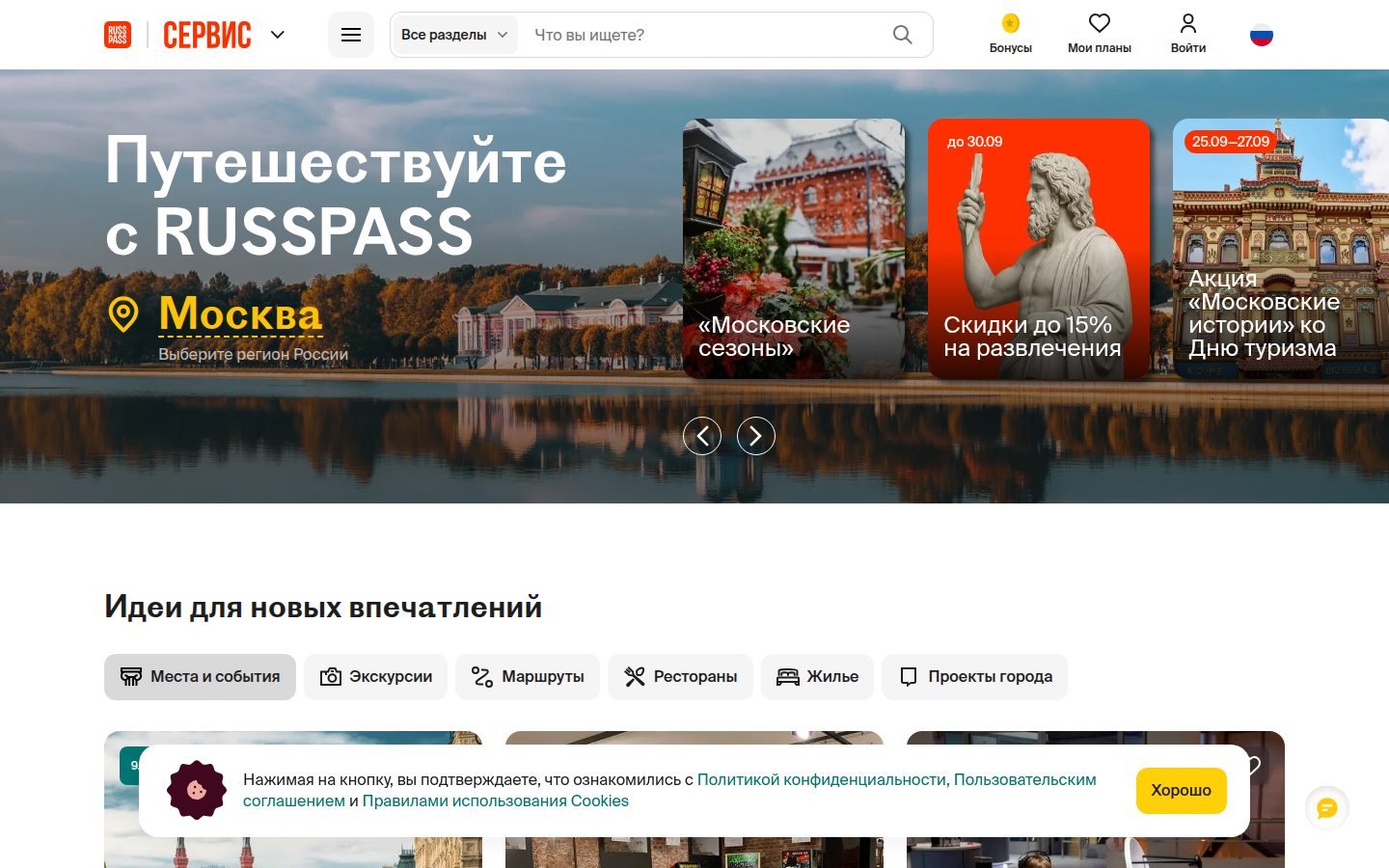Select the Места и события tab
1389x868 pixels.
pos(200,677)
